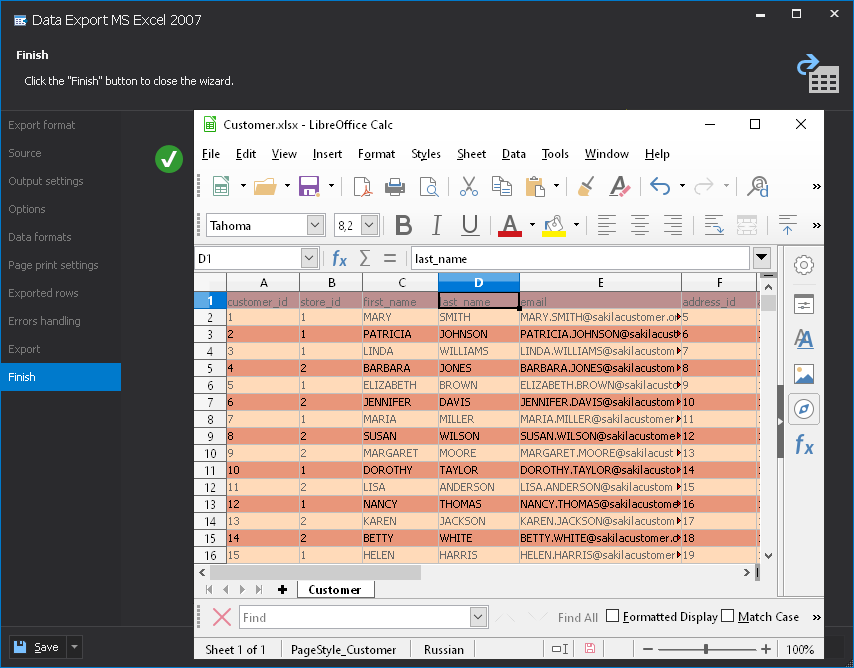This screenshot has height=668, width=854.
Task: Open the font size 8,2 dropdown
Action: pyautogui.click(x=370, y=225)
